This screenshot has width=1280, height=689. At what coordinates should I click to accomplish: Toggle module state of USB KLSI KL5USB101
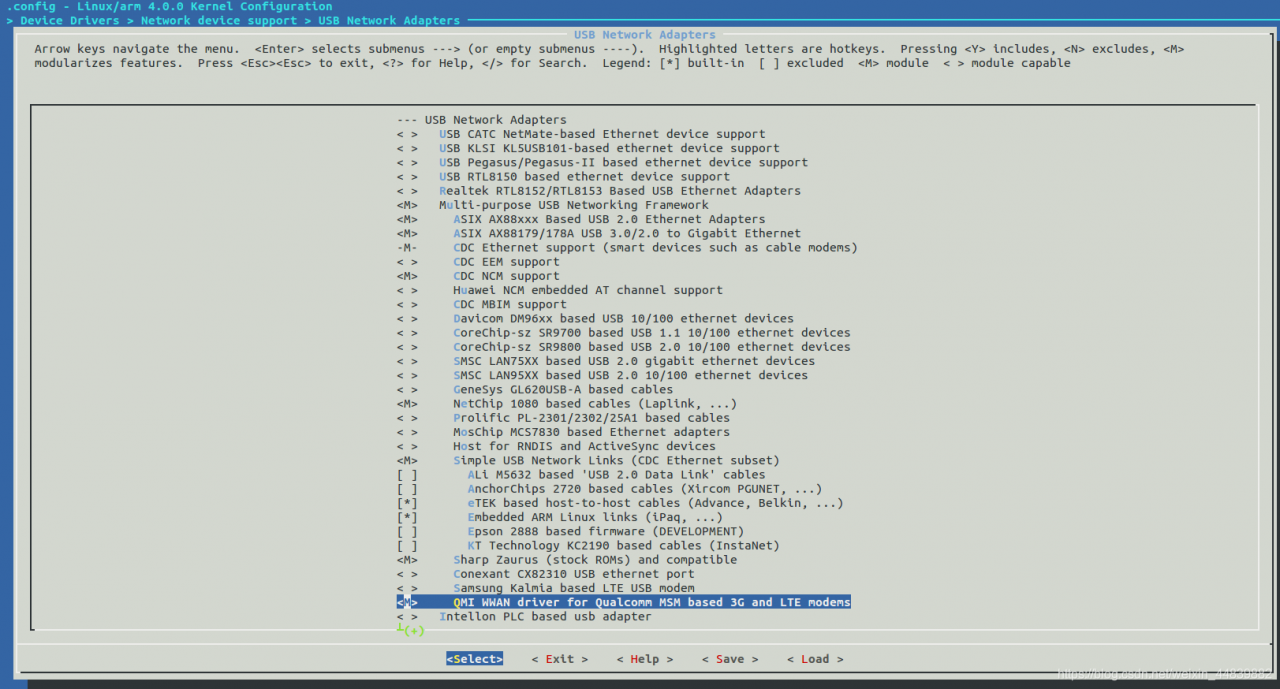pos(407,148)
